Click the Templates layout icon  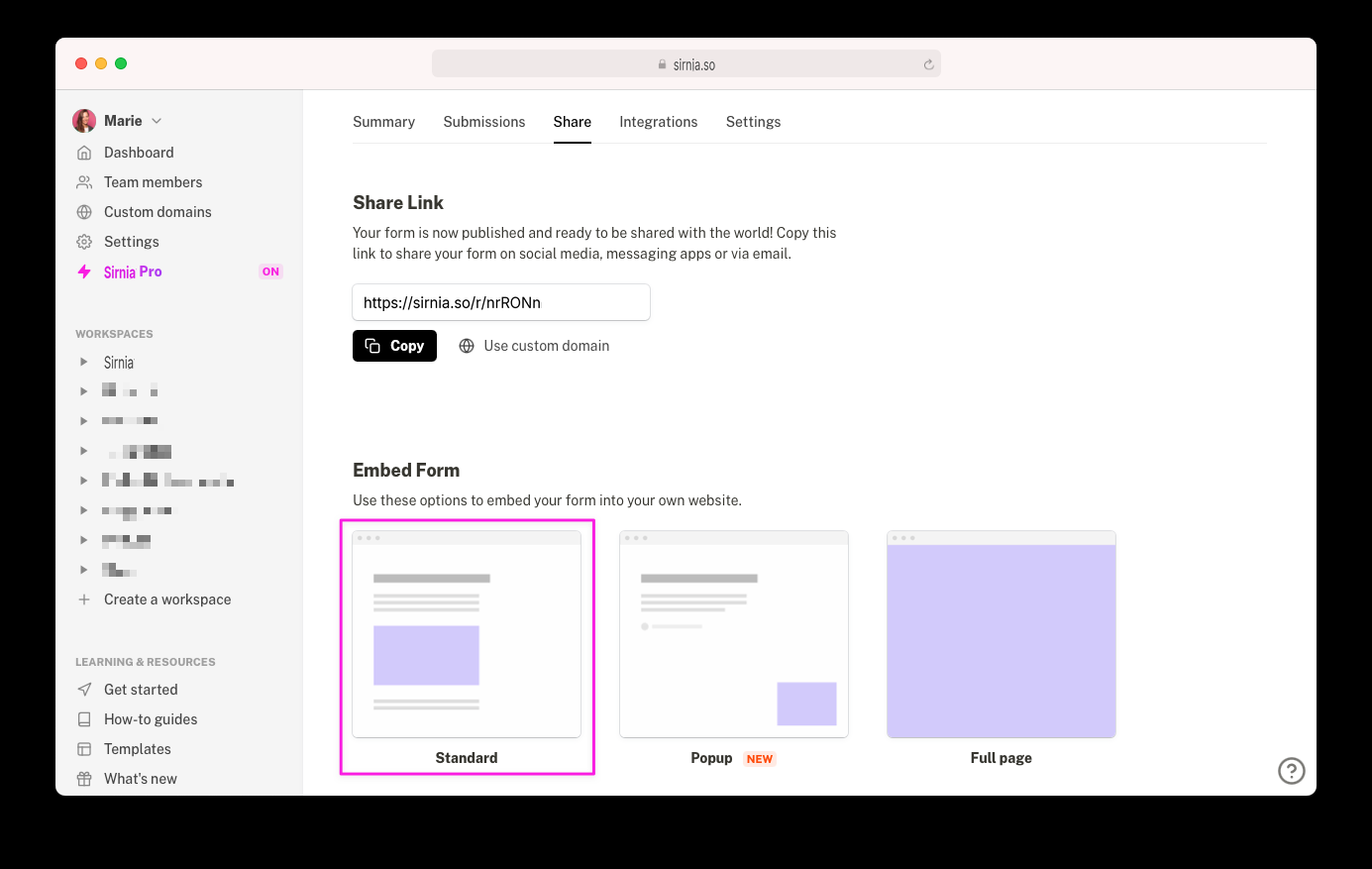tap(84, 749)
